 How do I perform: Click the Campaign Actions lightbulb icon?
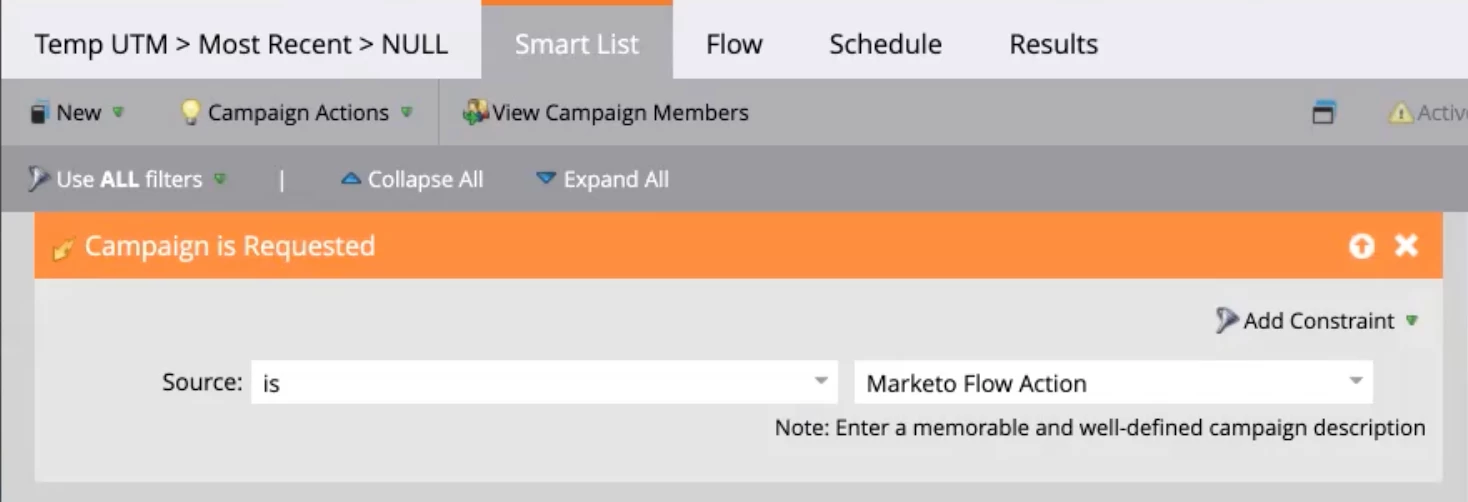(190, 113)
